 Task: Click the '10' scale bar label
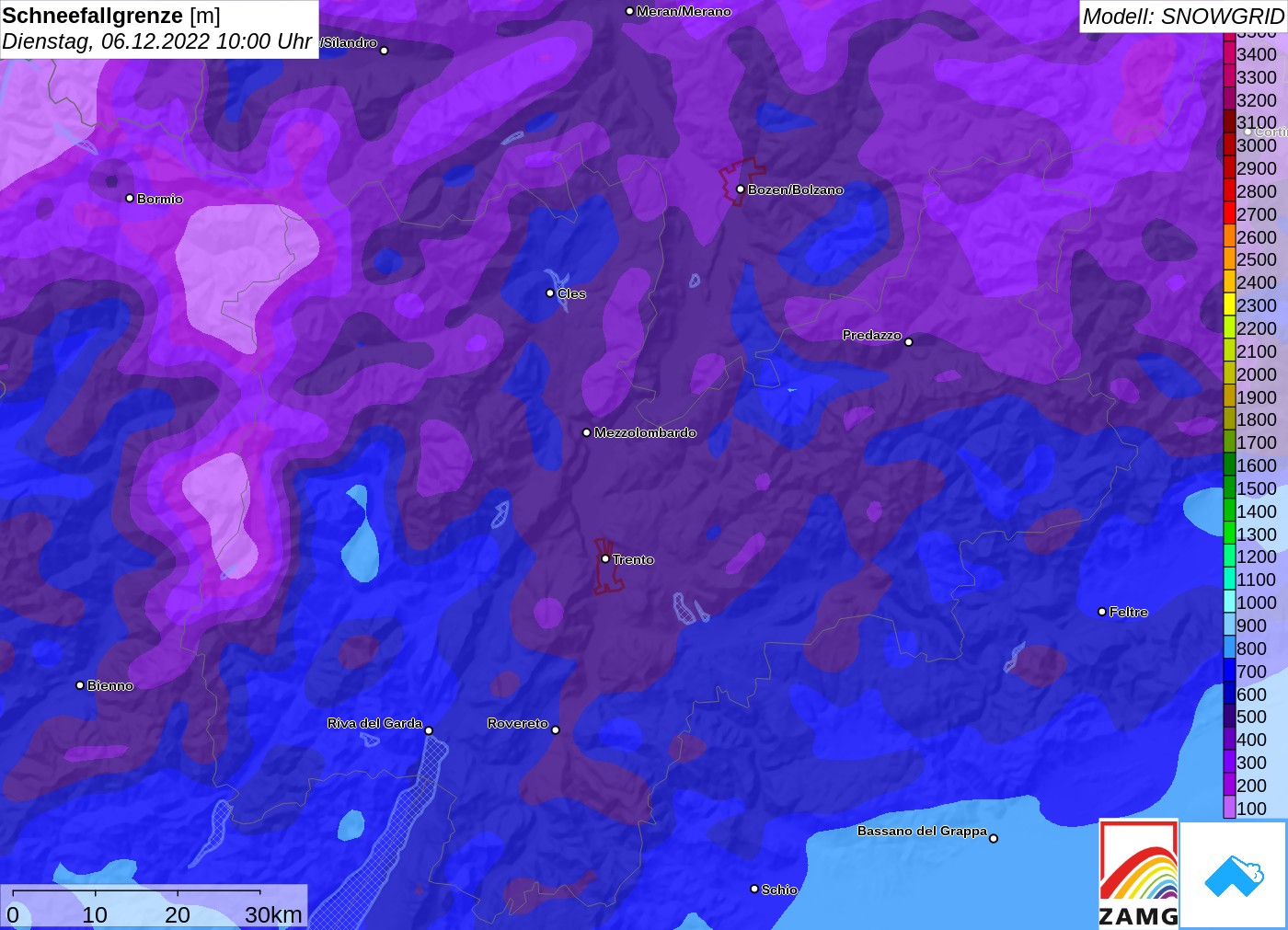(95, 914)
